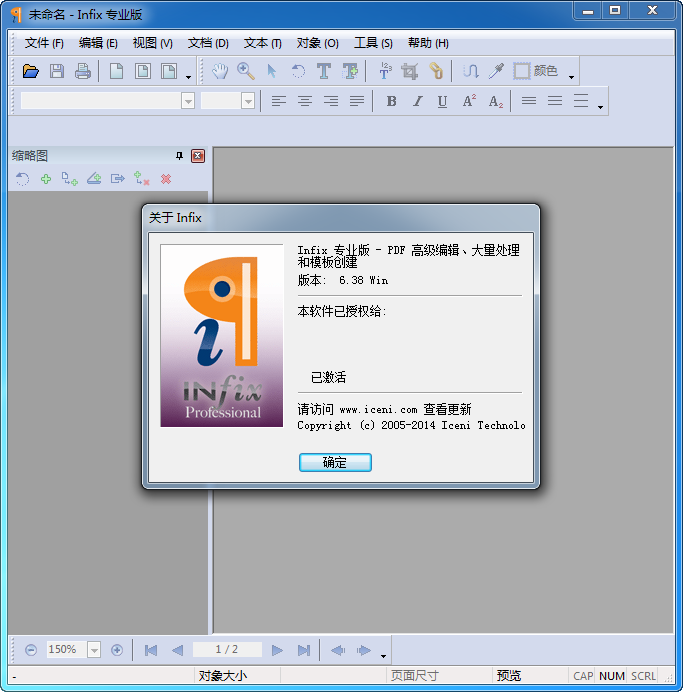This screenshot has height=692, width=683.
Task: Toggle italic formatting
Action: click(417, 102)
